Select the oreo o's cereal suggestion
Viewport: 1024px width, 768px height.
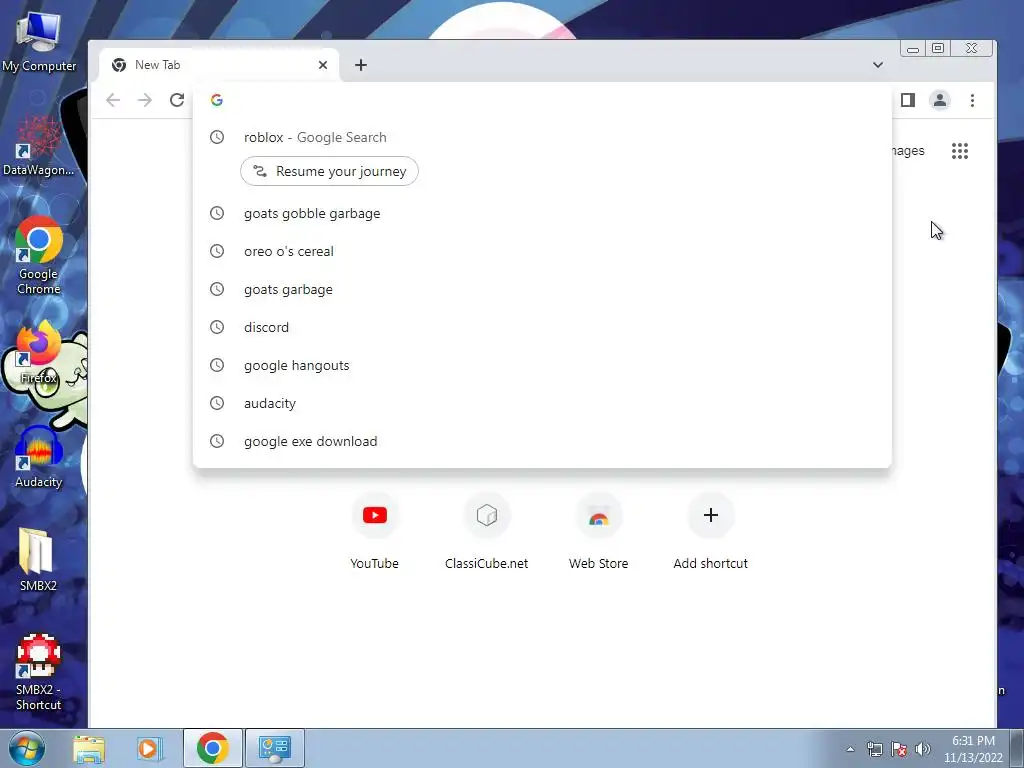pos(542,251)
